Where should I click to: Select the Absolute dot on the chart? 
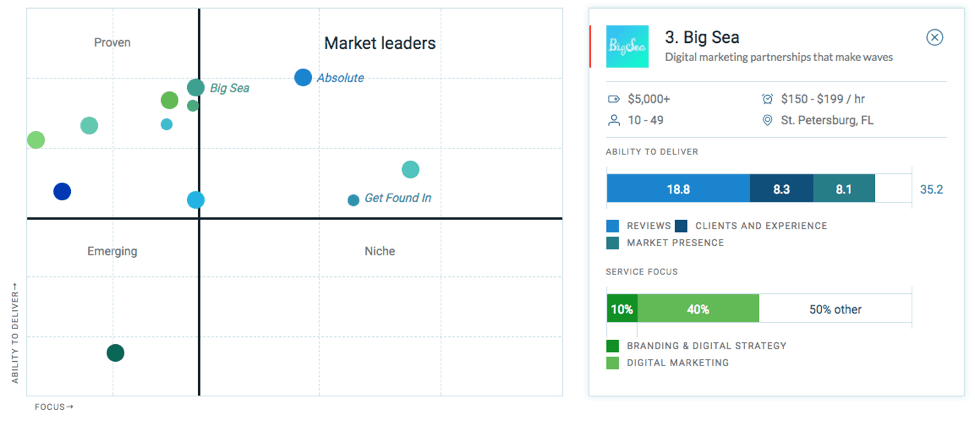click(x=303, y=77)
